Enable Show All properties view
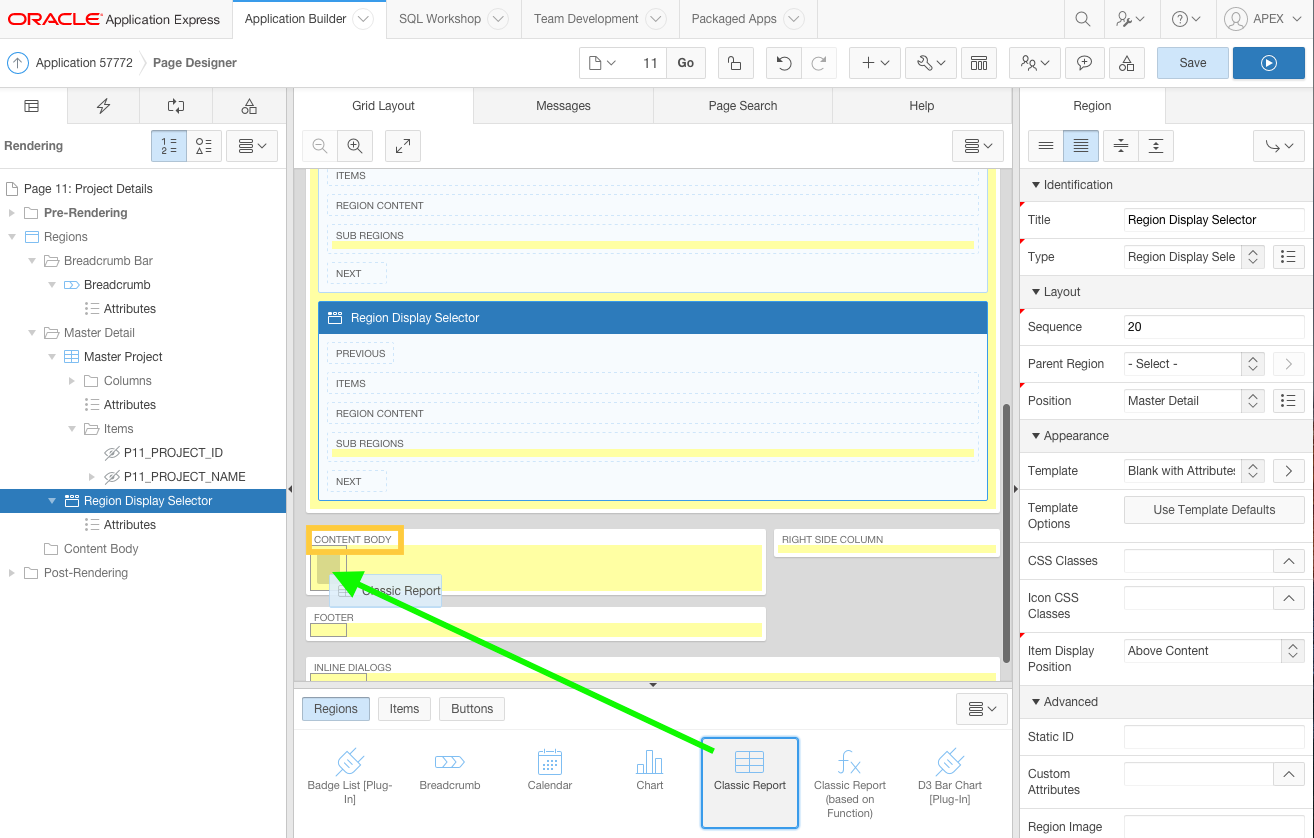This screenshot has width=1314, height=838. tap(1080, 146)
